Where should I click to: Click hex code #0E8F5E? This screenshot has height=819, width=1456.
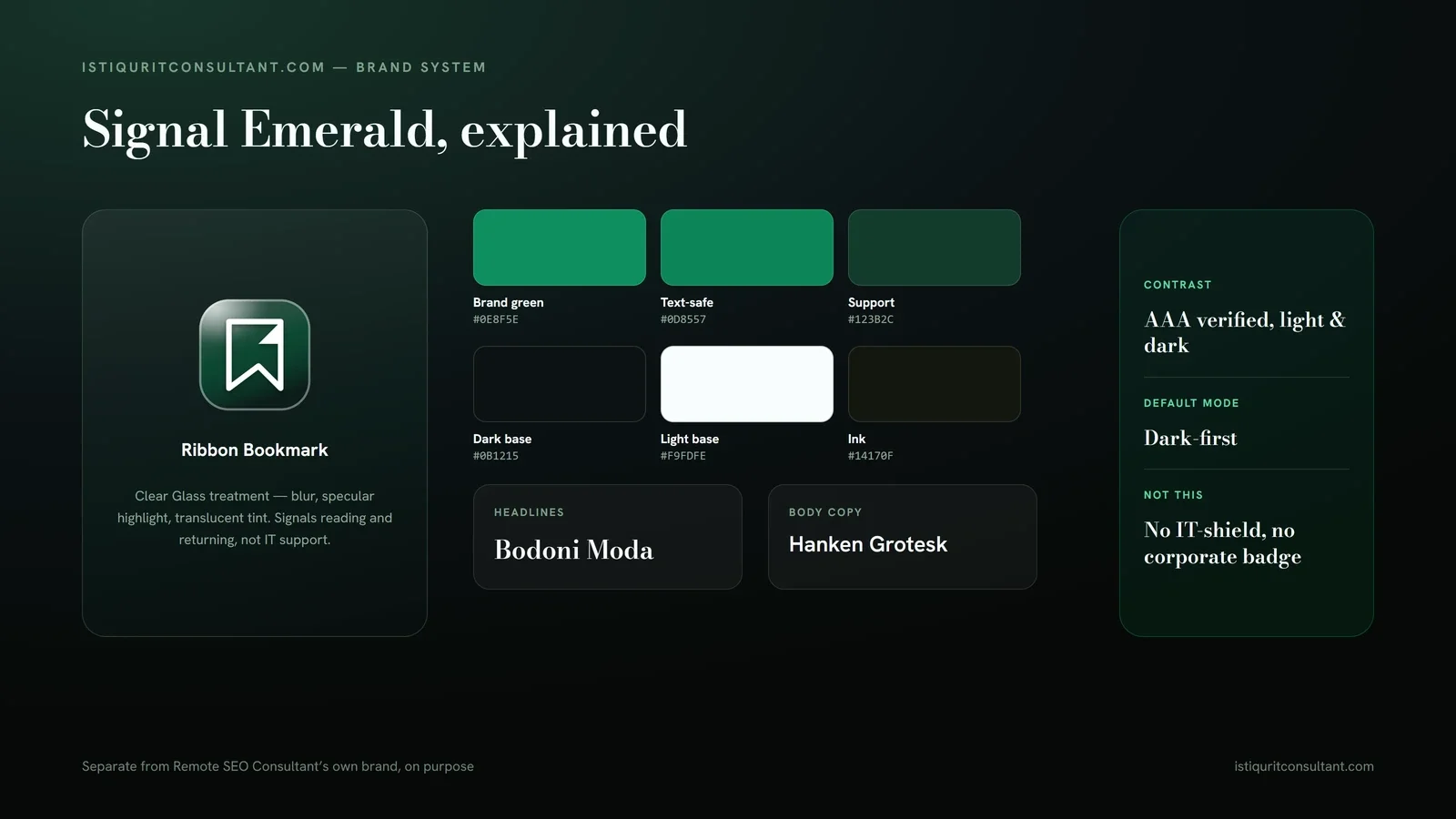pyautogui.click(x=496, y=319)
